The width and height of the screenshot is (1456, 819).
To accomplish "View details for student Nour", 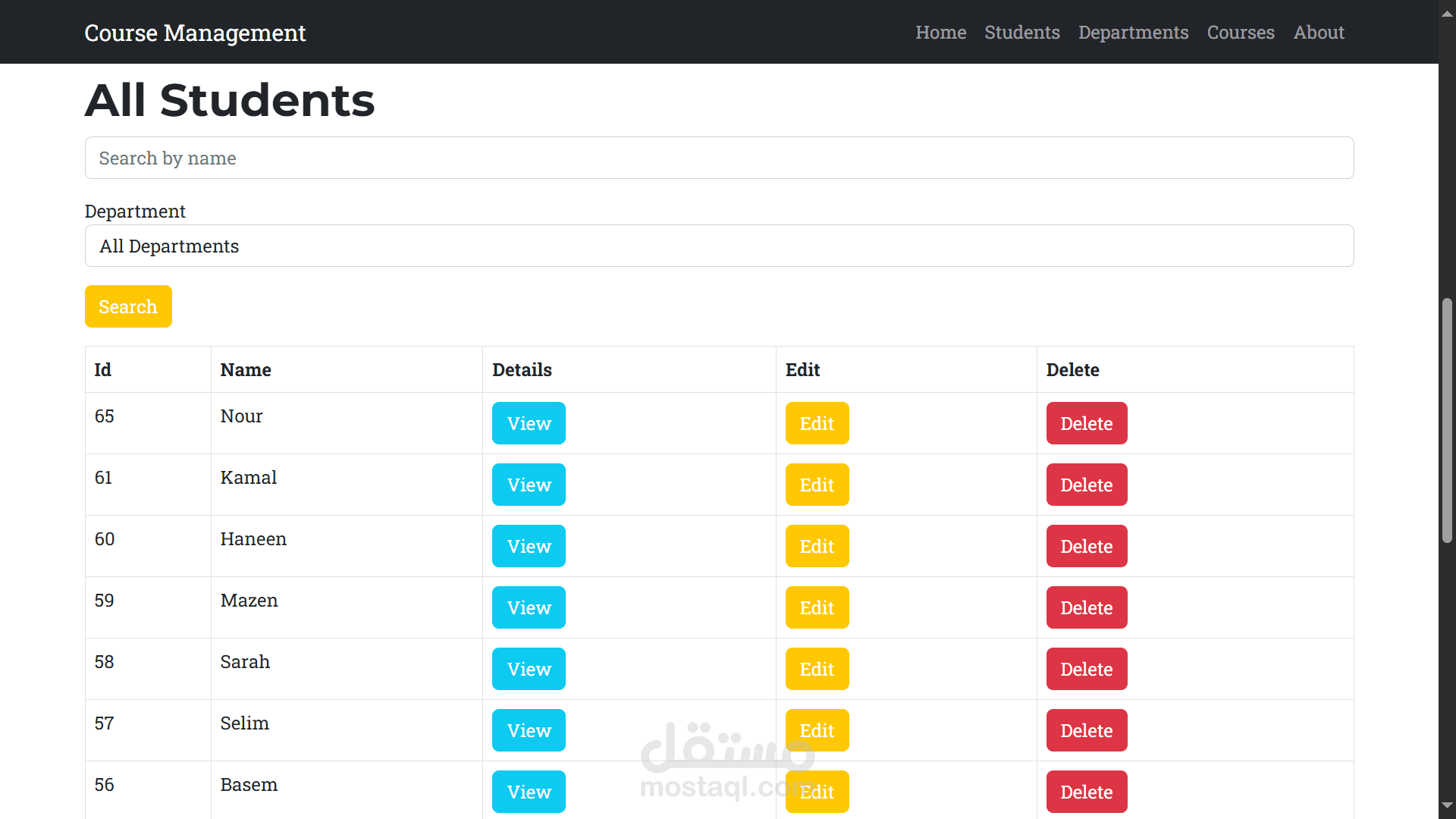I will pyautogui.click(x=528, y=423).
